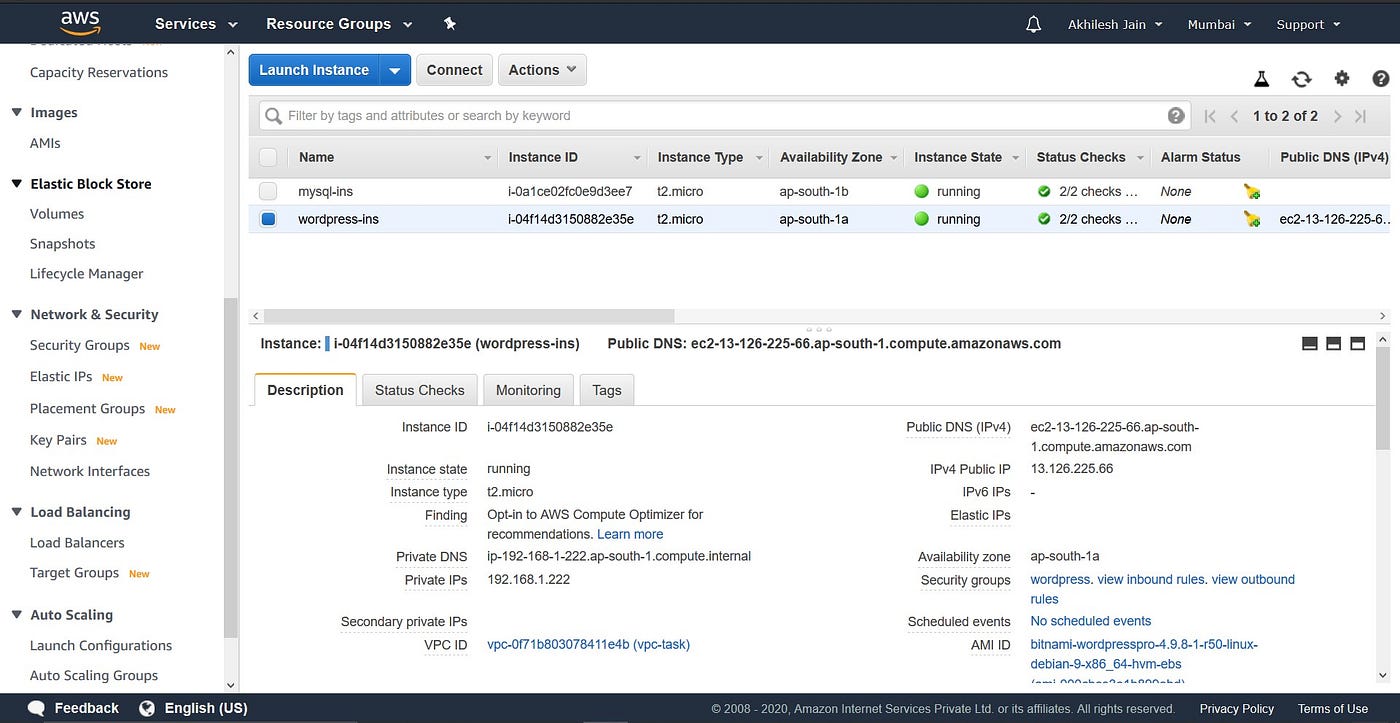Open Load Balancers in sidebar
The height and width of the screenshot is (723, 1400).
(x=77, y=543)
